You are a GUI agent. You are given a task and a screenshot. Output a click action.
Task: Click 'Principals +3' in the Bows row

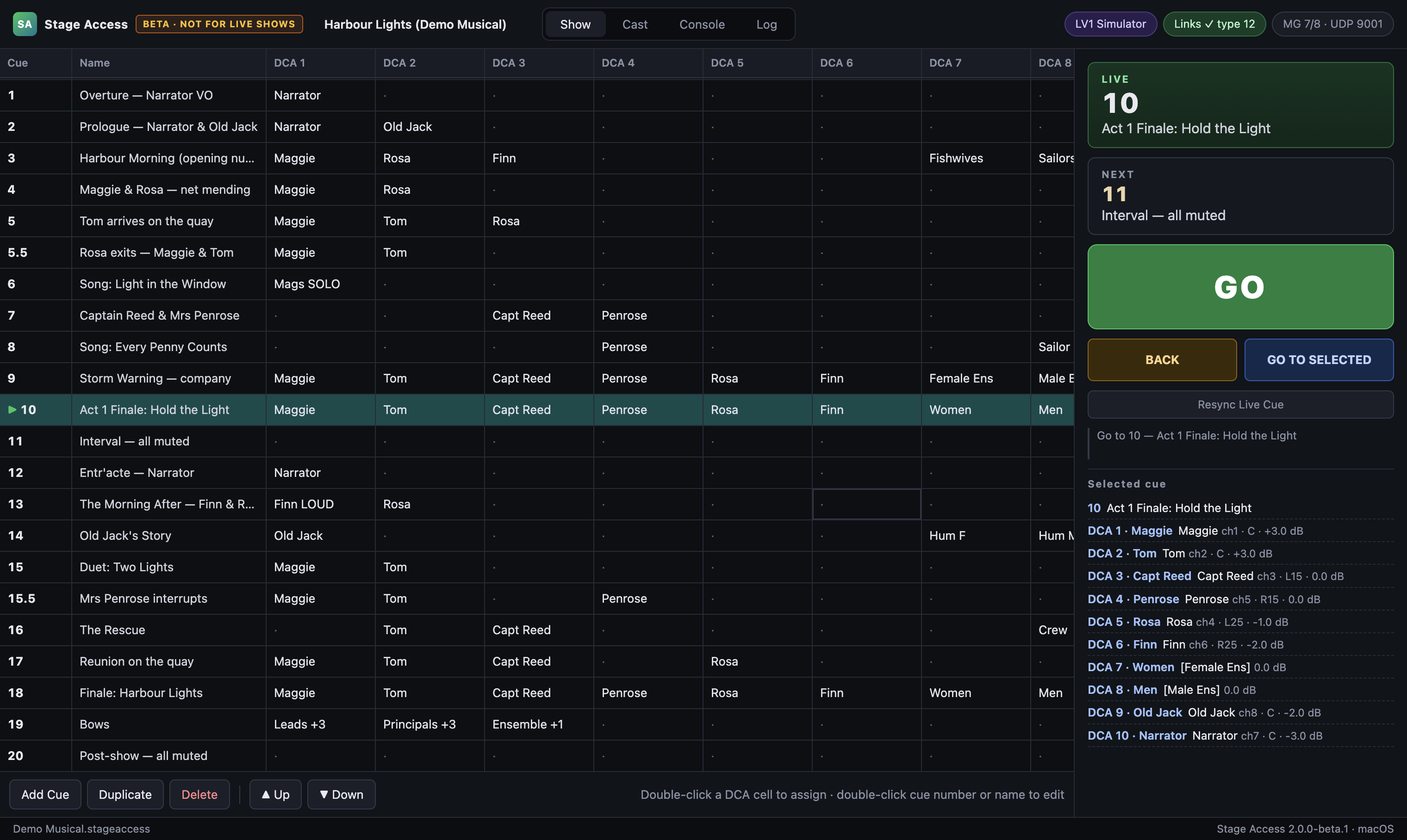[419, 724]
